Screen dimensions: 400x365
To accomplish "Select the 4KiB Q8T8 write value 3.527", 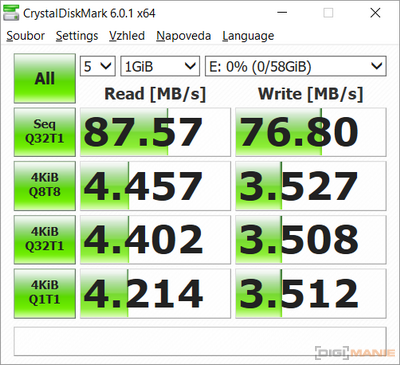I will click(x=311, y=186).
